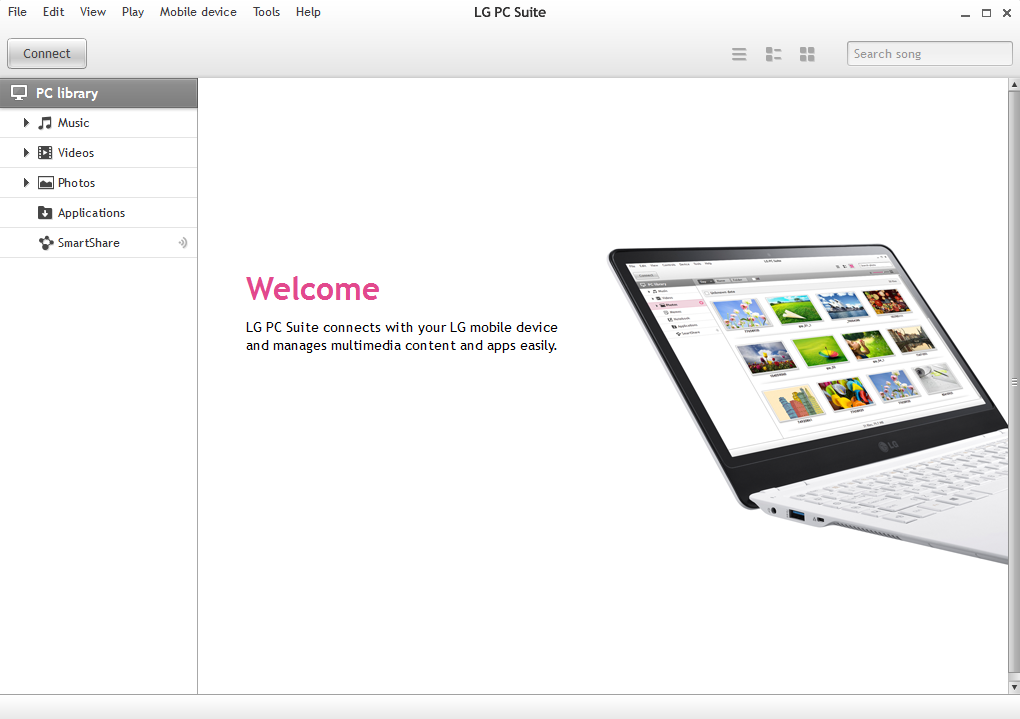Click the PC library monitor icon
Image resolution: width=1020 pixels, height=719 pixels.
(x=19, y=93)
